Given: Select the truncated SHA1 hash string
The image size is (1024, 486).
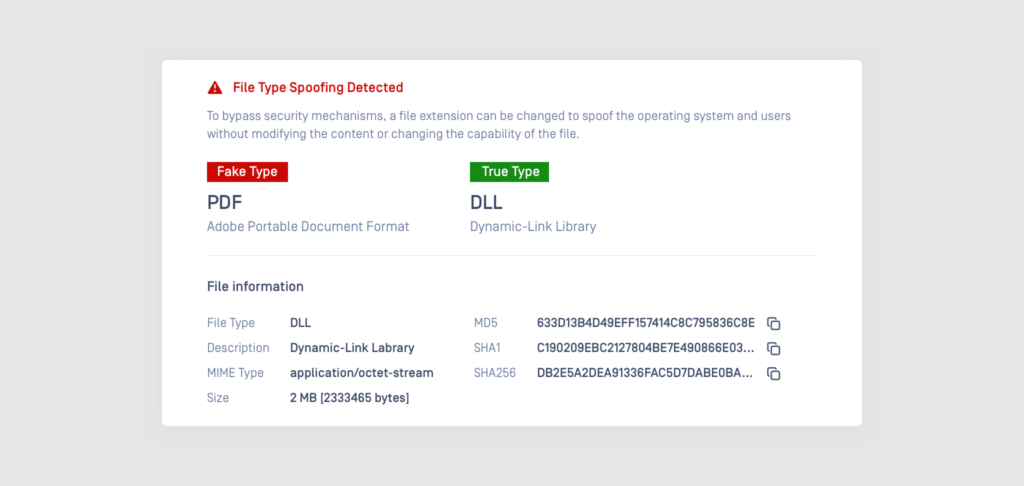Looking at the screenshot, I should [645, 348].
